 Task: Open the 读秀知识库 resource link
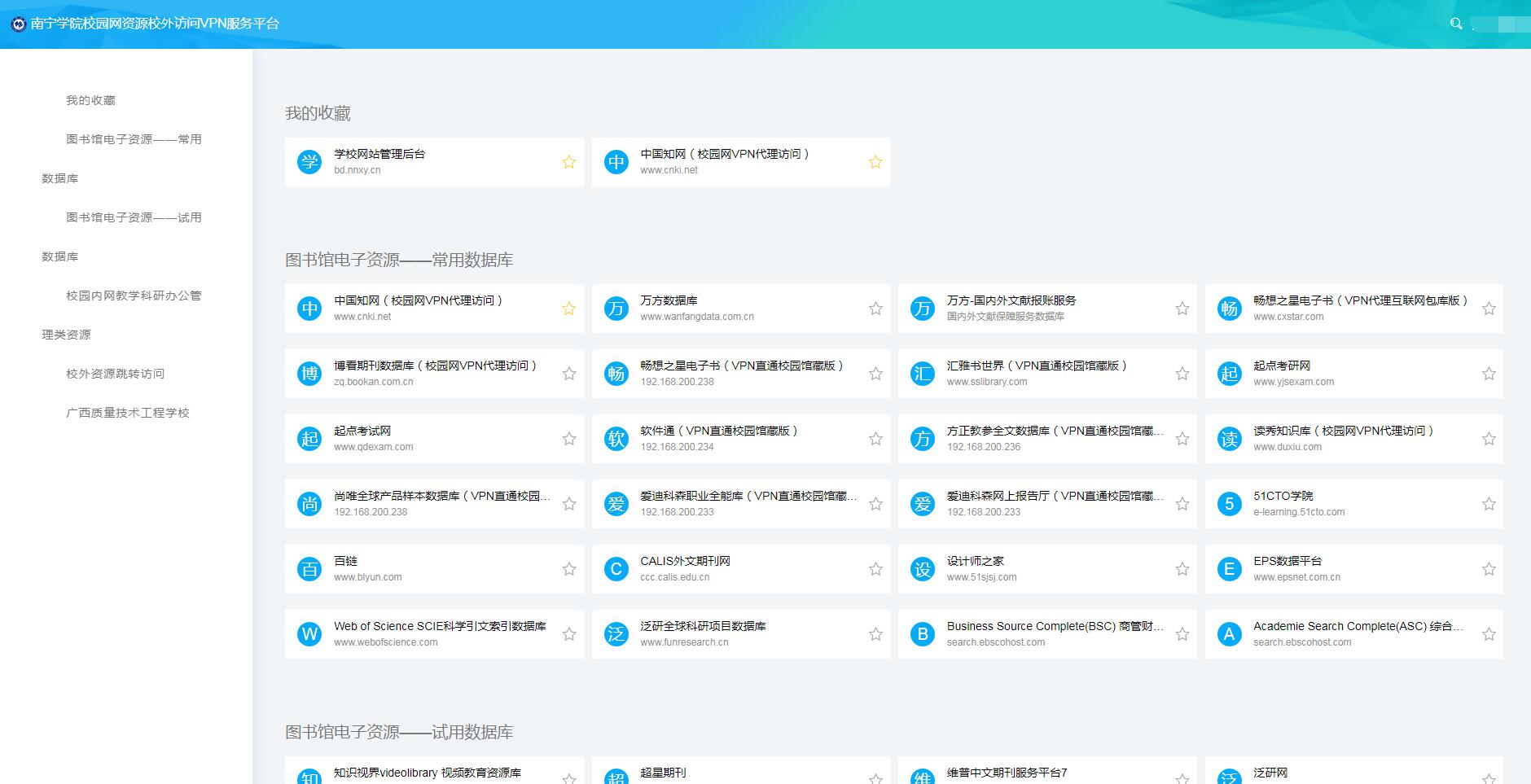click(1343, 431)
